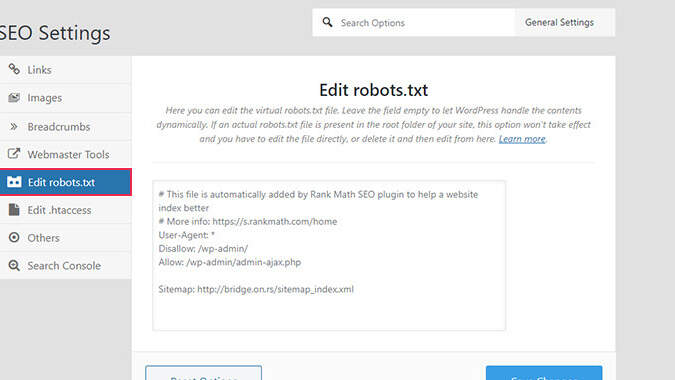The width and height of the screenshot is (675, 380).
Task: Click the Breadcrumbs double-chevron icon
Action: 14,127
